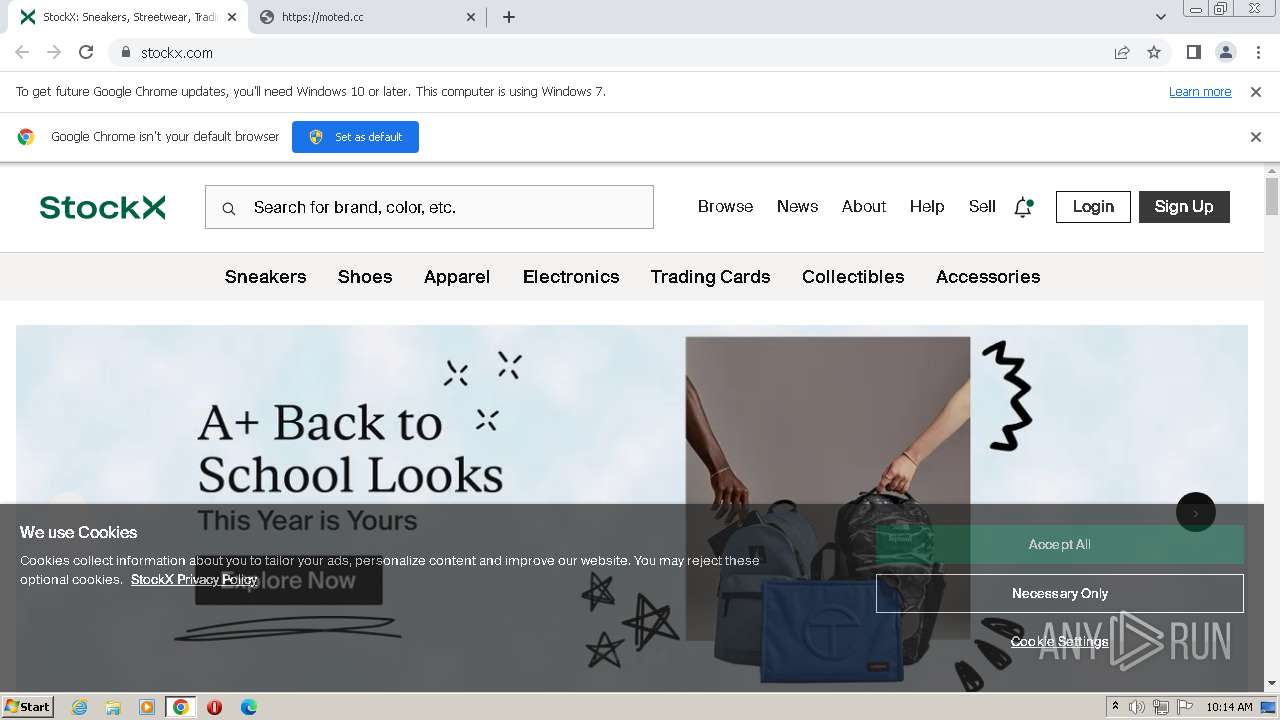Dismiss the Windows 7 update notice
Viewport: 1280px width, 720px height.
(1256, 91)
